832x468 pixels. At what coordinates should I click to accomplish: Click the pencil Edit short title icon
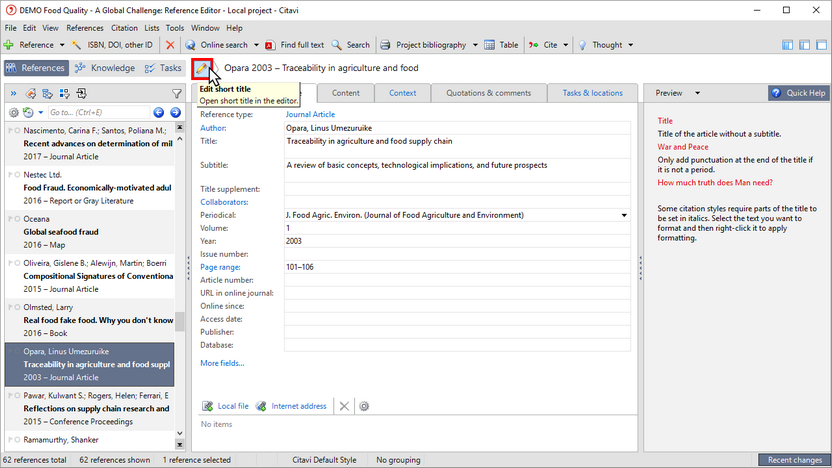[202, 68]
